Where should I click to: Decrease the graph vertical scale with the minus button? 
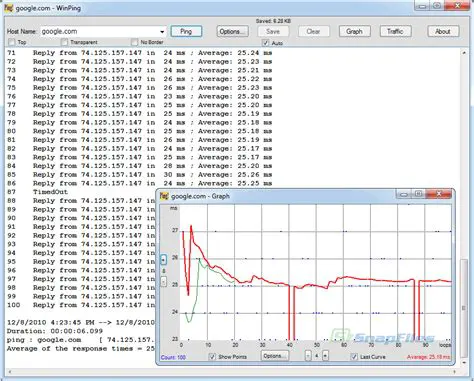[163, 282]
